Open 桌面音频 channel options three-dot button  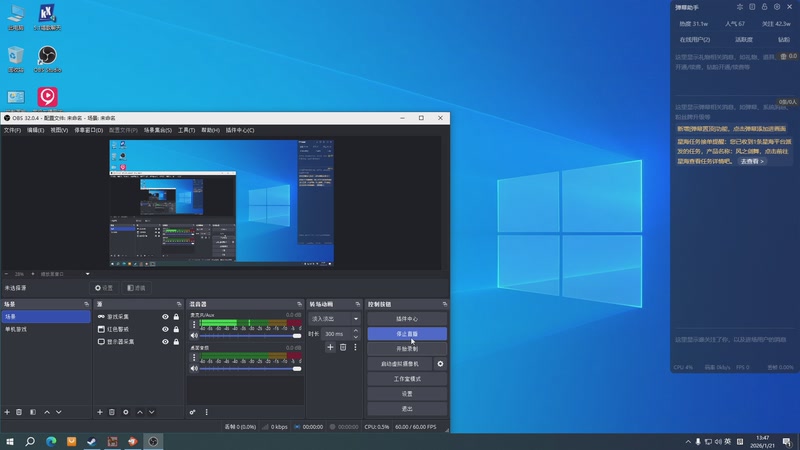tap(194, 357)
